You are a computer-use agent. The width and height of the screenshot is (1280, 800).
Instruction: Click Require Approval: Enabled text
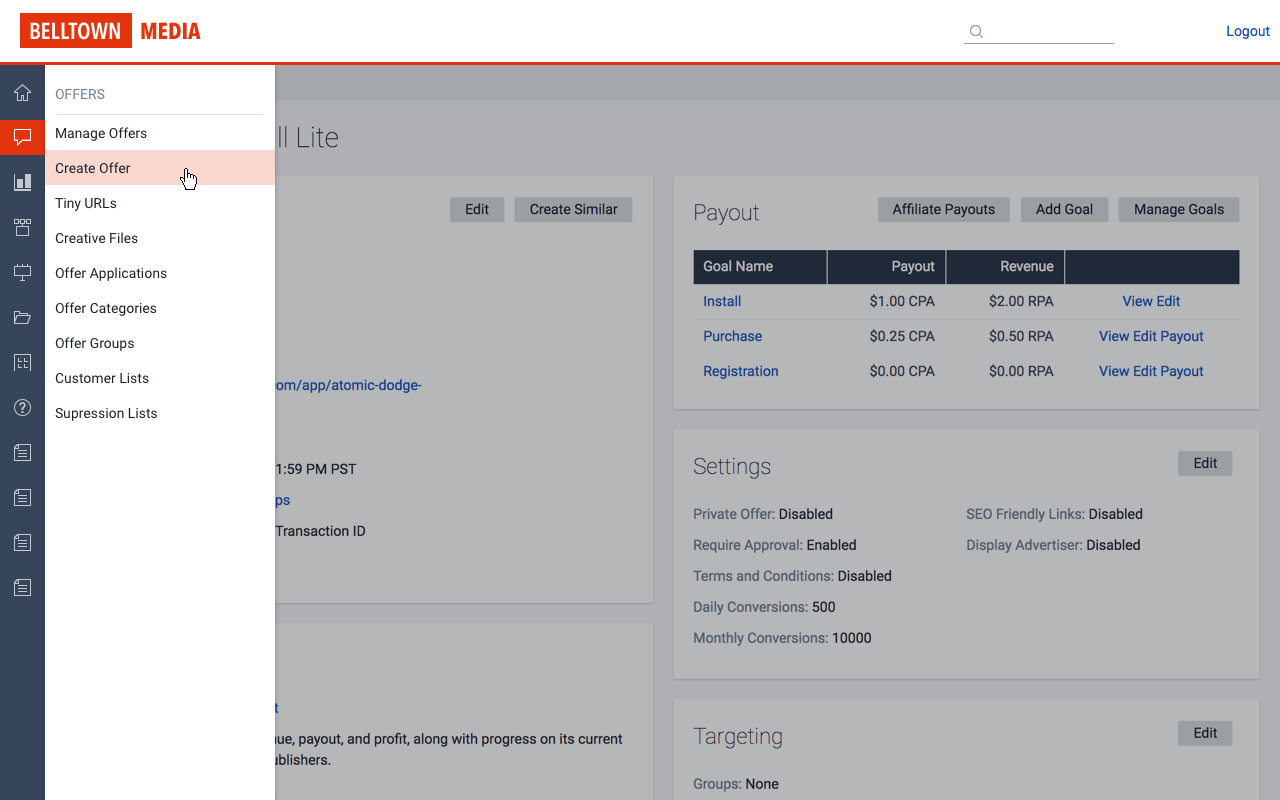(775, 545)
